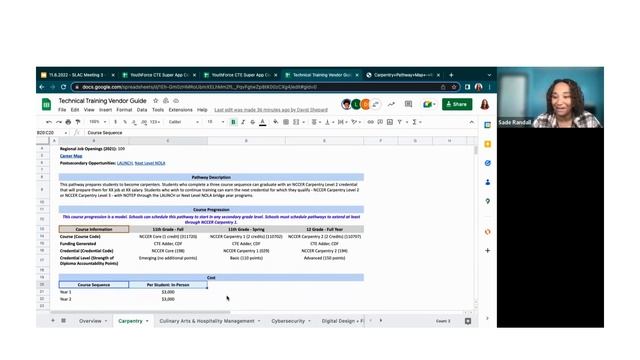Open the text color picker
The width and height of the screenshot is (640, 360).
(x=262, y=122)
